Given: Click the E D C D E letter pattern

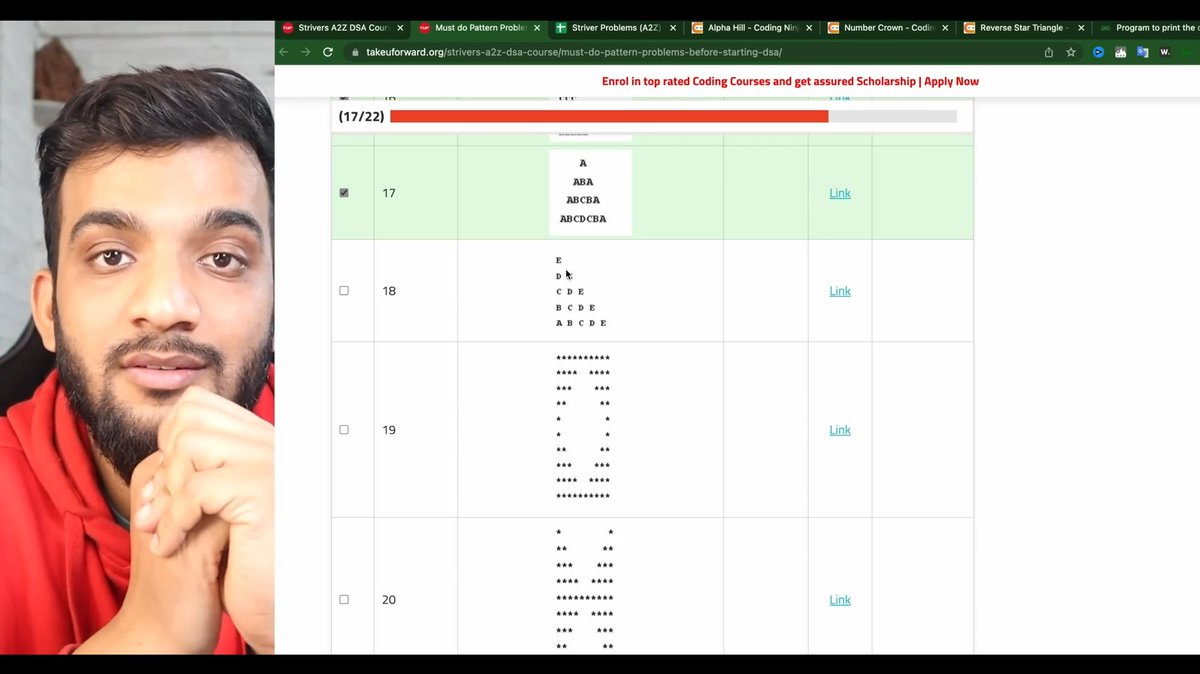Looking at the screenshot, I should point(581,291).
